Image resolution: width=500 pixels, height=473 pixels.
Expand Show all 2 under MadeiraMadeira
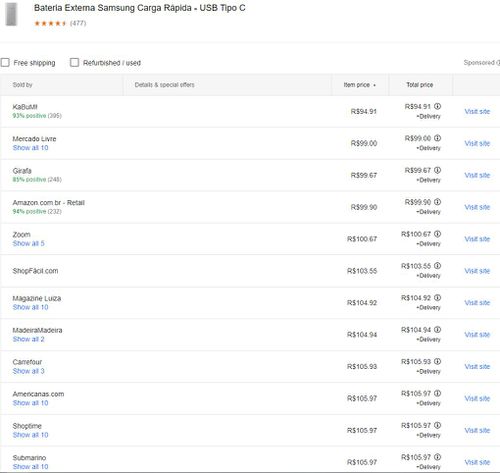click(x=28, y=339)
